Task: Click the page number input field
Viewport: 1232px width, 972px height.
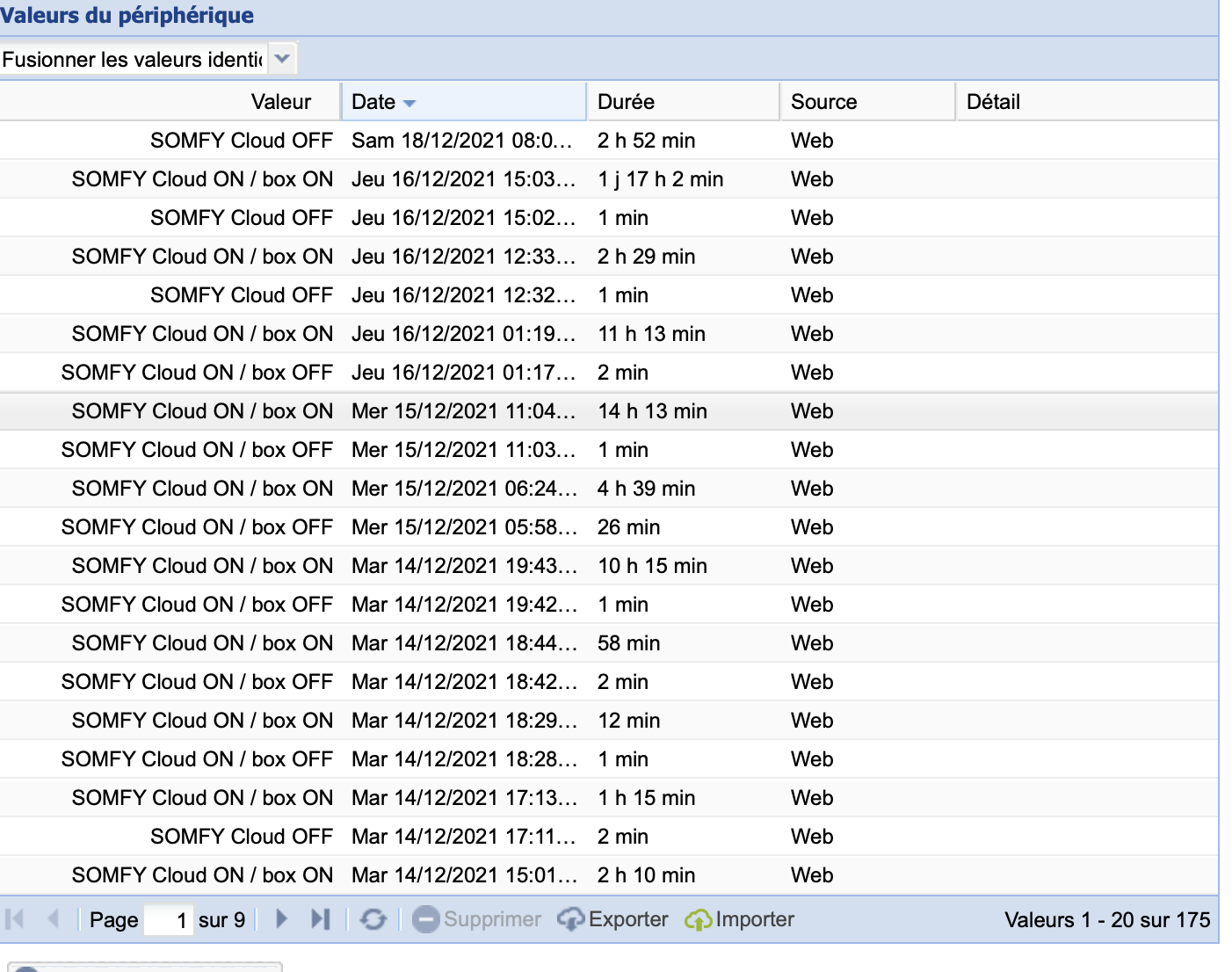Action: click(x=168, y=920)
